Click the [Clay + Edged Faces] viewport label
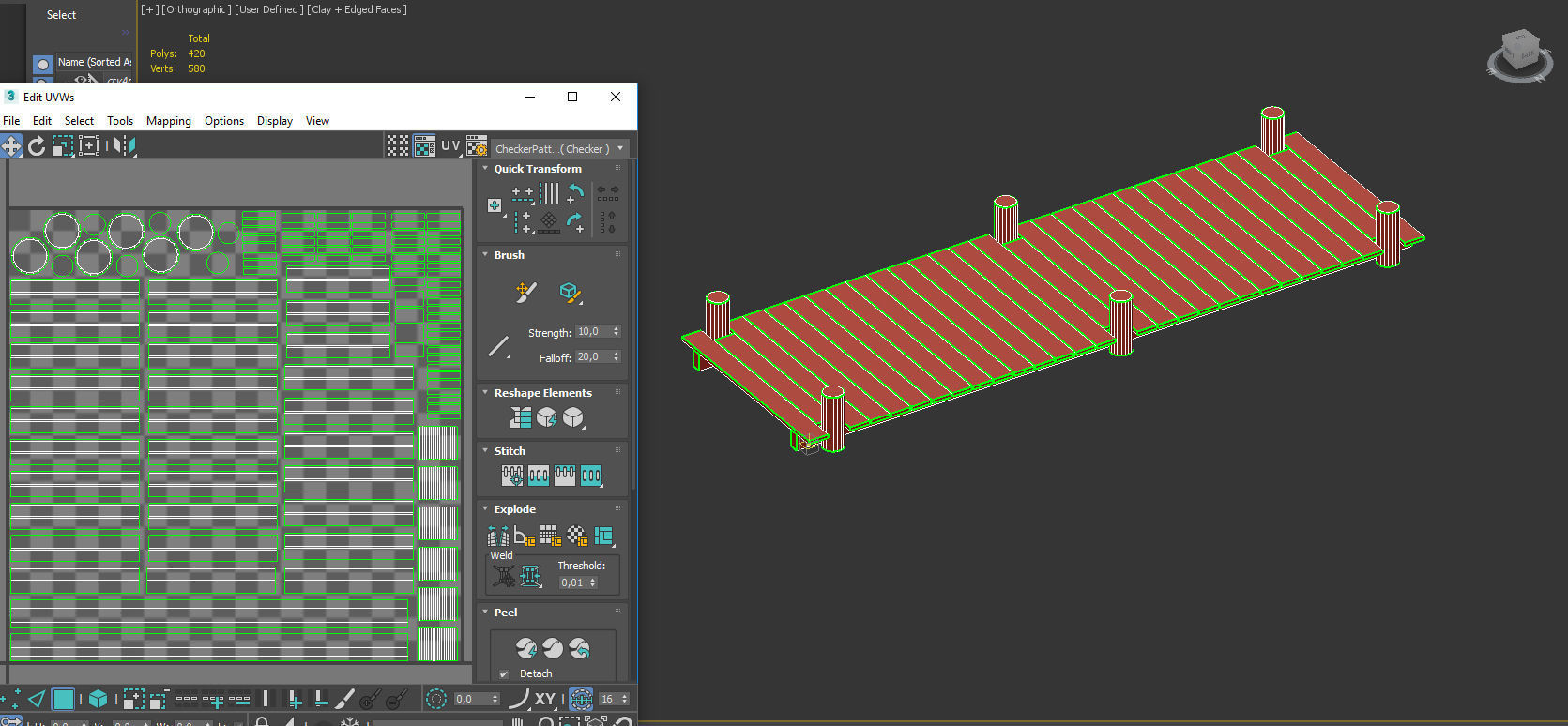This screenshot has height=726, width=1568. tap(357, 9)
